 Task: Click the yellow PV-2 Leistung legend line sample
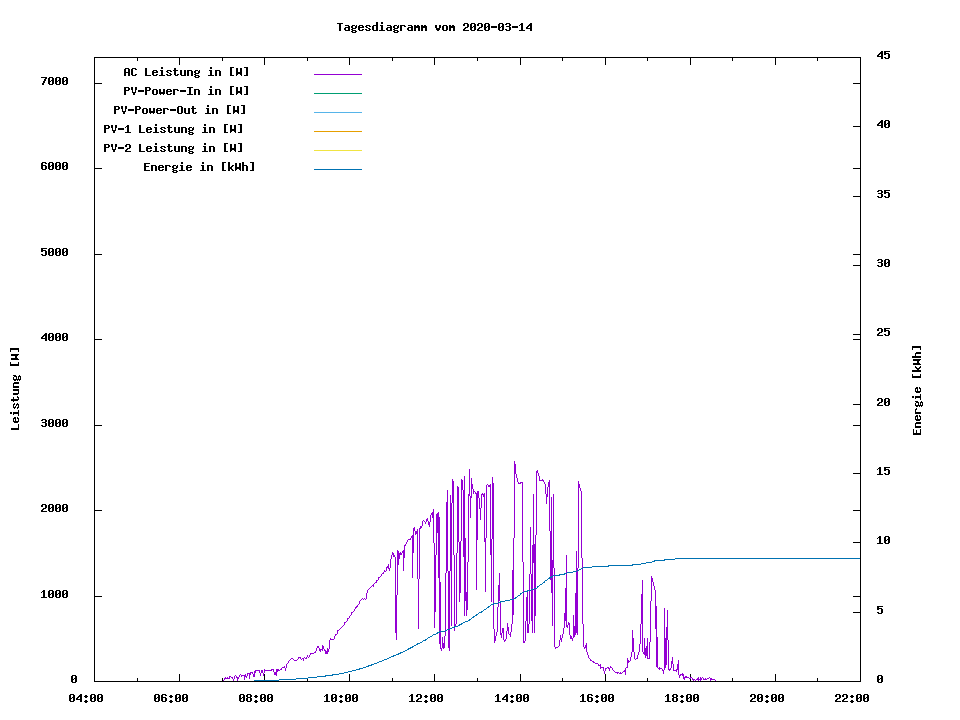point(337,149)
